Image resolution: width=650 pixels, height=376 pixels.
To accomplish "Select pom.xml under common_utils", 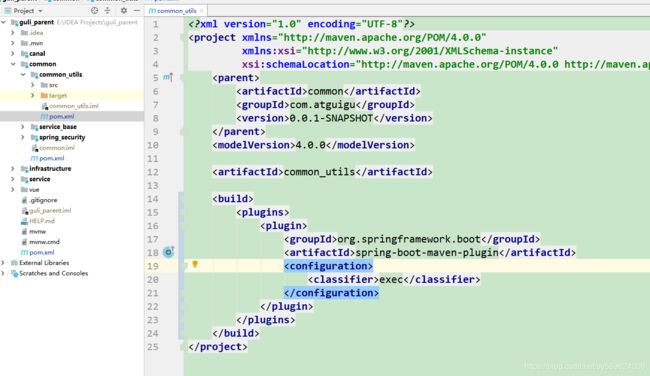I will click(x=61, y=116).
